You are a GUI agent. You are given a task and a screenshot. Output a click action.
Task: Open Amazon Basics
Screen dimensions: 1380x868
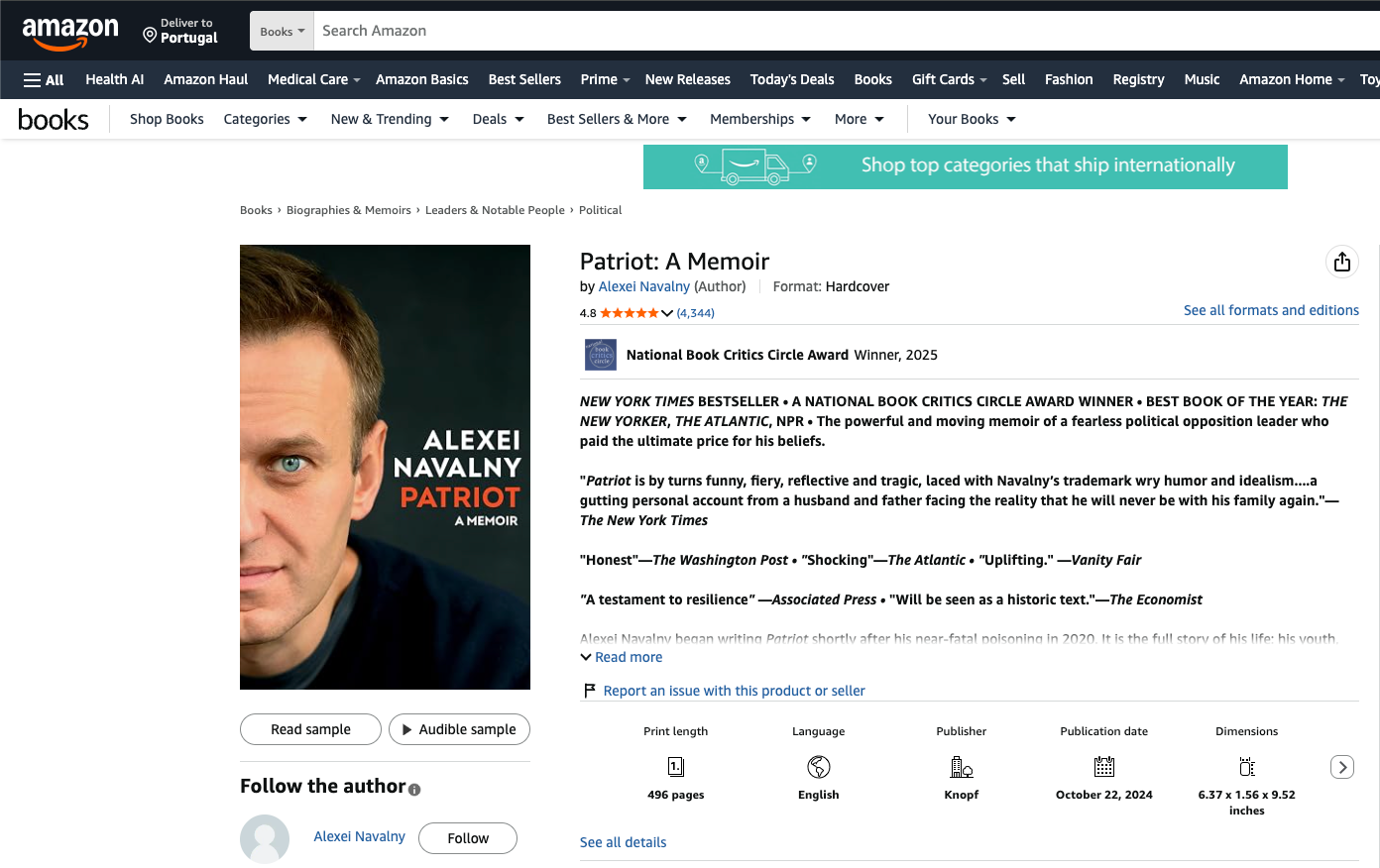[422, 79]
